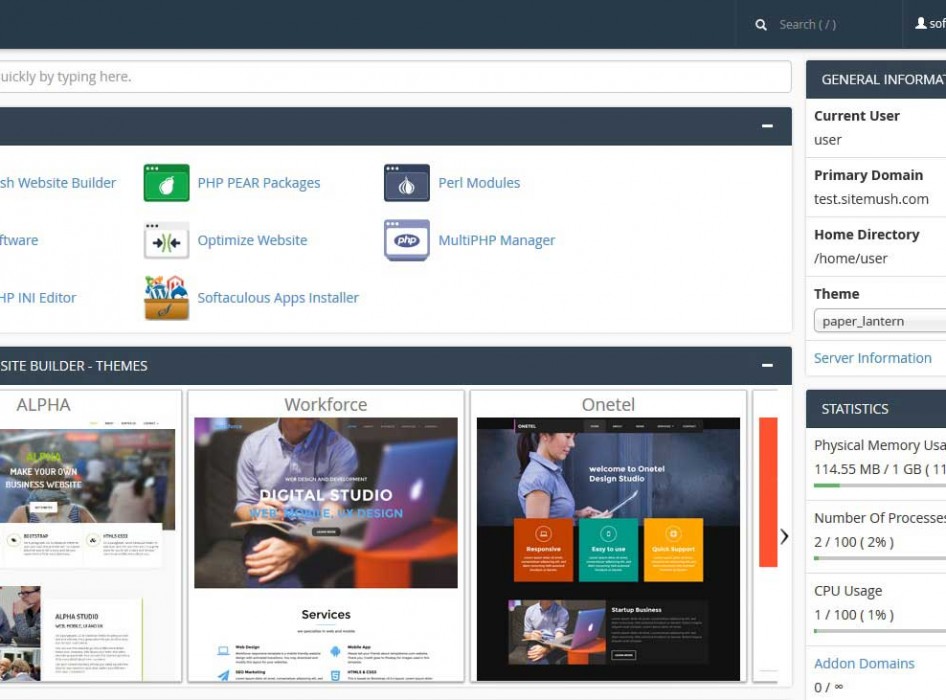946x700 pixels.
Task: Click the MultiPHP Manager php icon
Action: click(x=407, y=240)
